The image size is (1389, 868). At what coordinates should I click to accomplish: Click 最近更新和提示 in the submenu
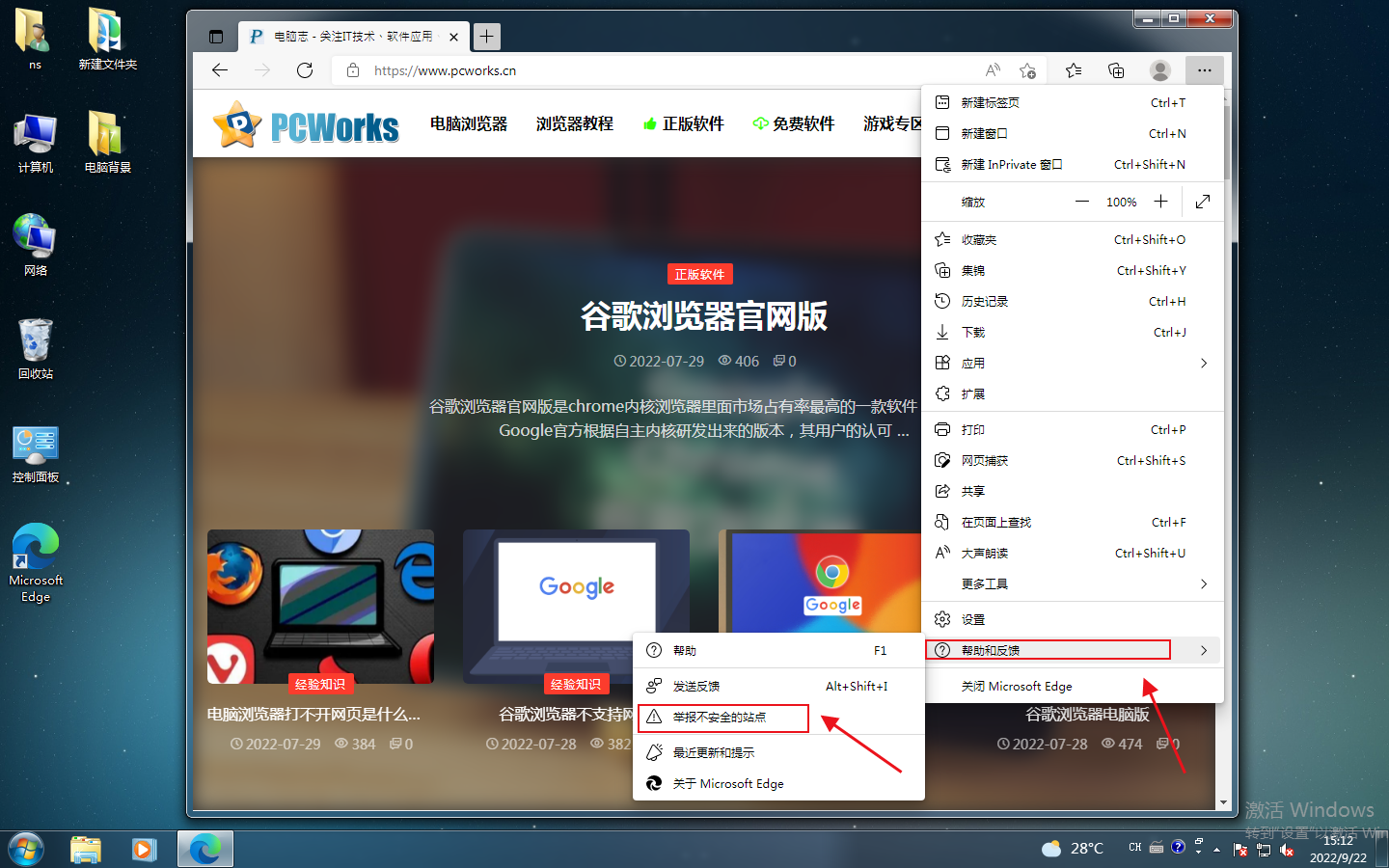point(778,752)
